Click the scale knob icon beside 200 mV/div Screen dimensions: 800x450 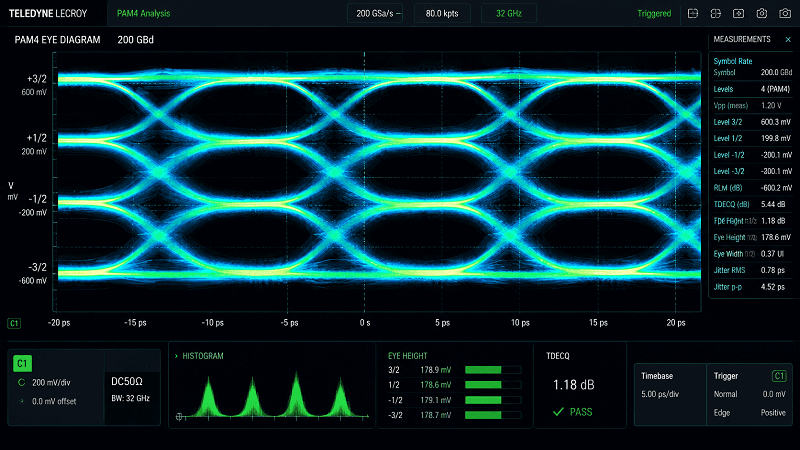tap(21, 382)
